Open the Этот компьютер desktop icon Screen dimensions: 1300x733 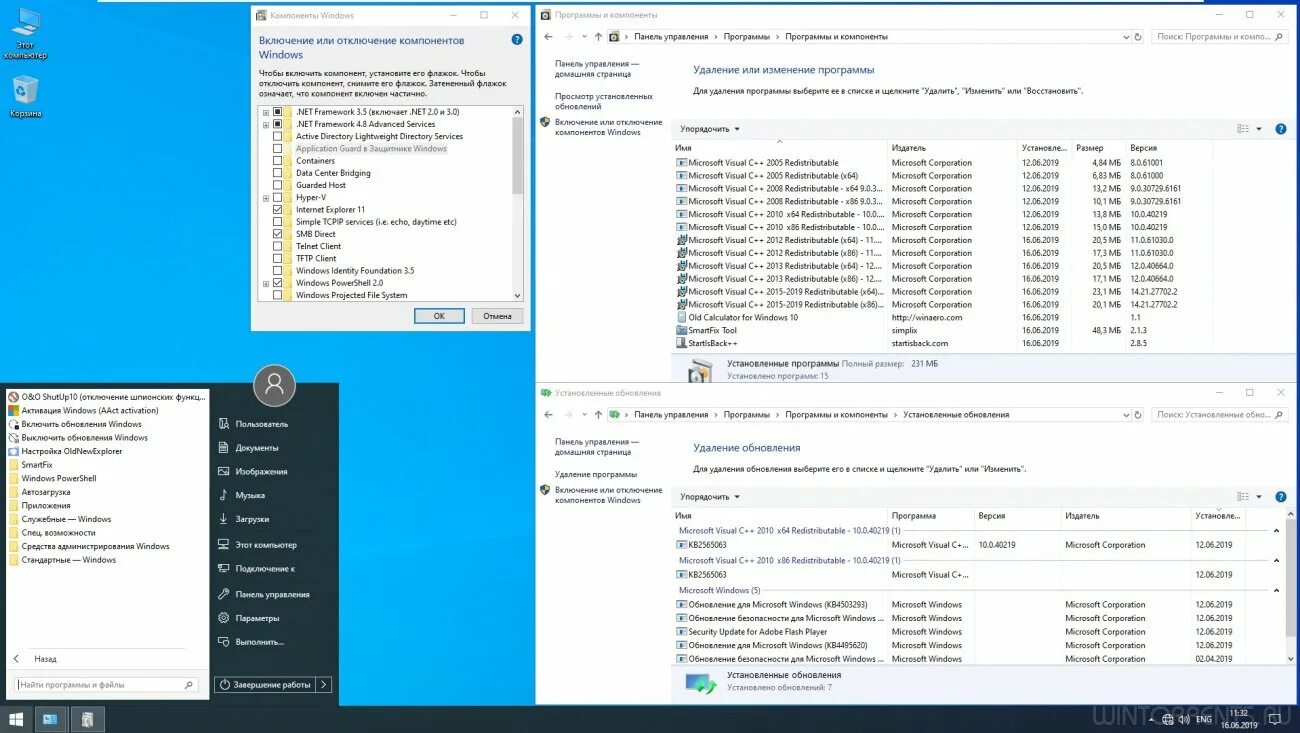(25, 33)
